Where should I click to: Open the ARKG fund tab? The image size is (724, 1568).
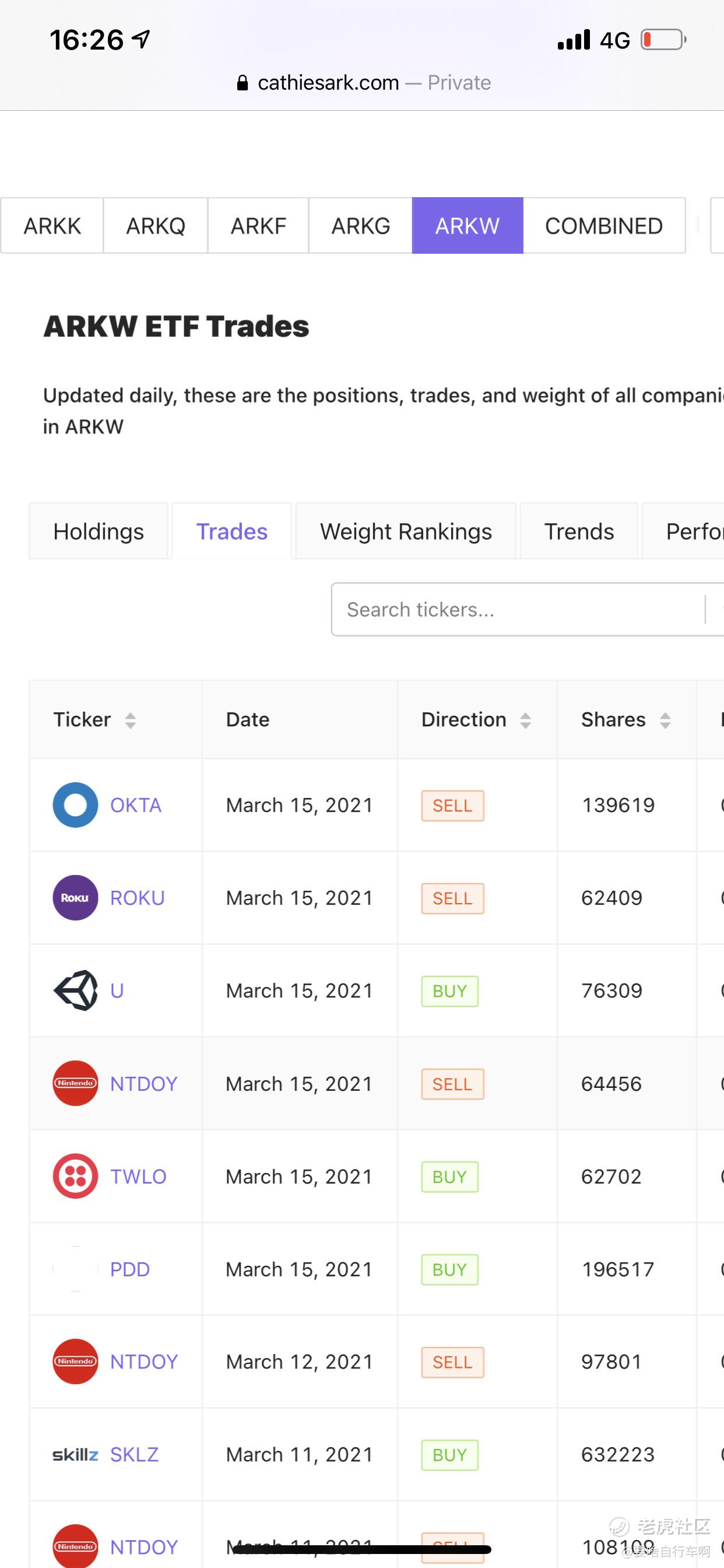tap(361, 226)
